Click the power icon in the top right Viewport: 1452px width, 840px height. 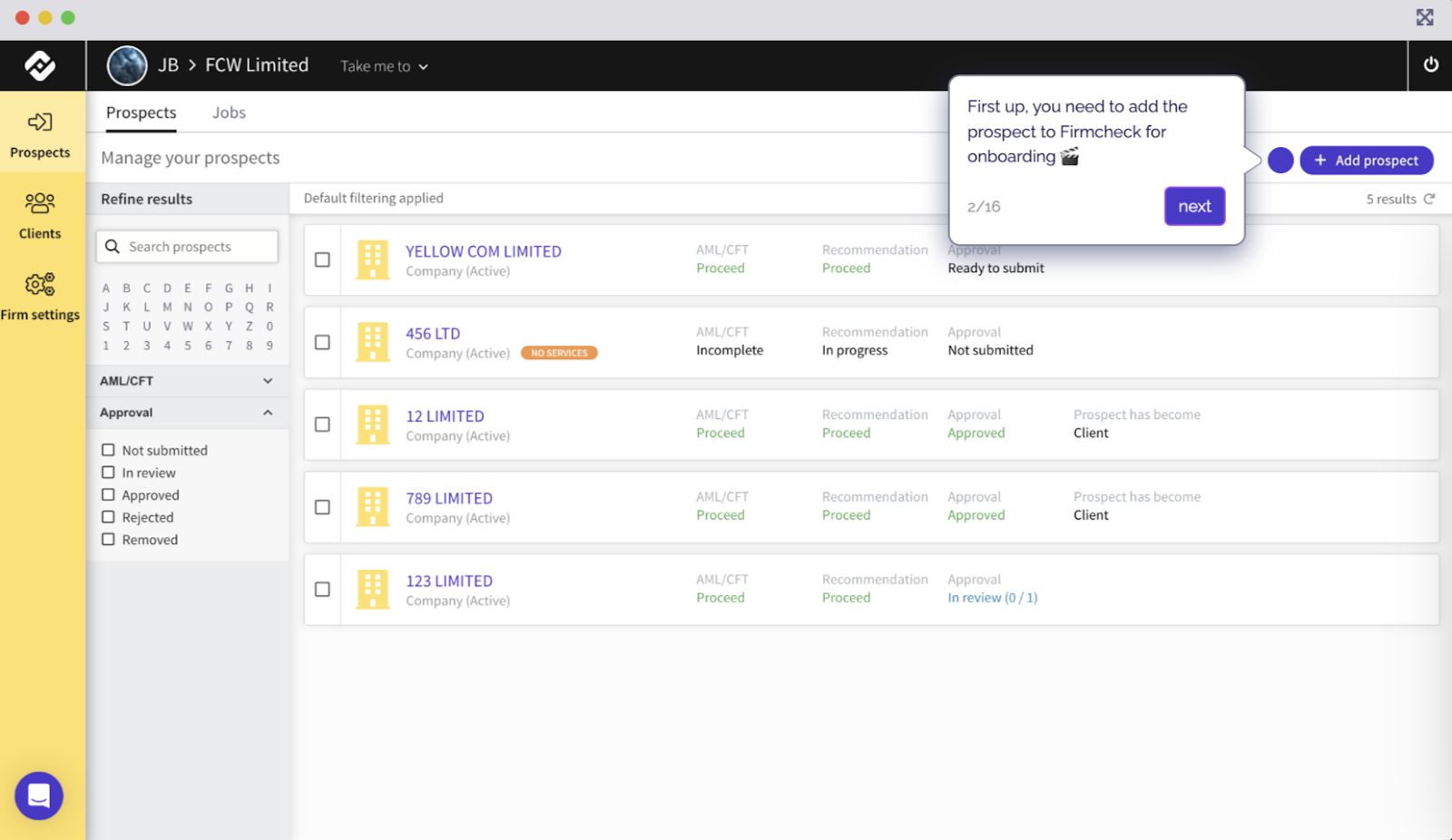[x=1430, y=64]
